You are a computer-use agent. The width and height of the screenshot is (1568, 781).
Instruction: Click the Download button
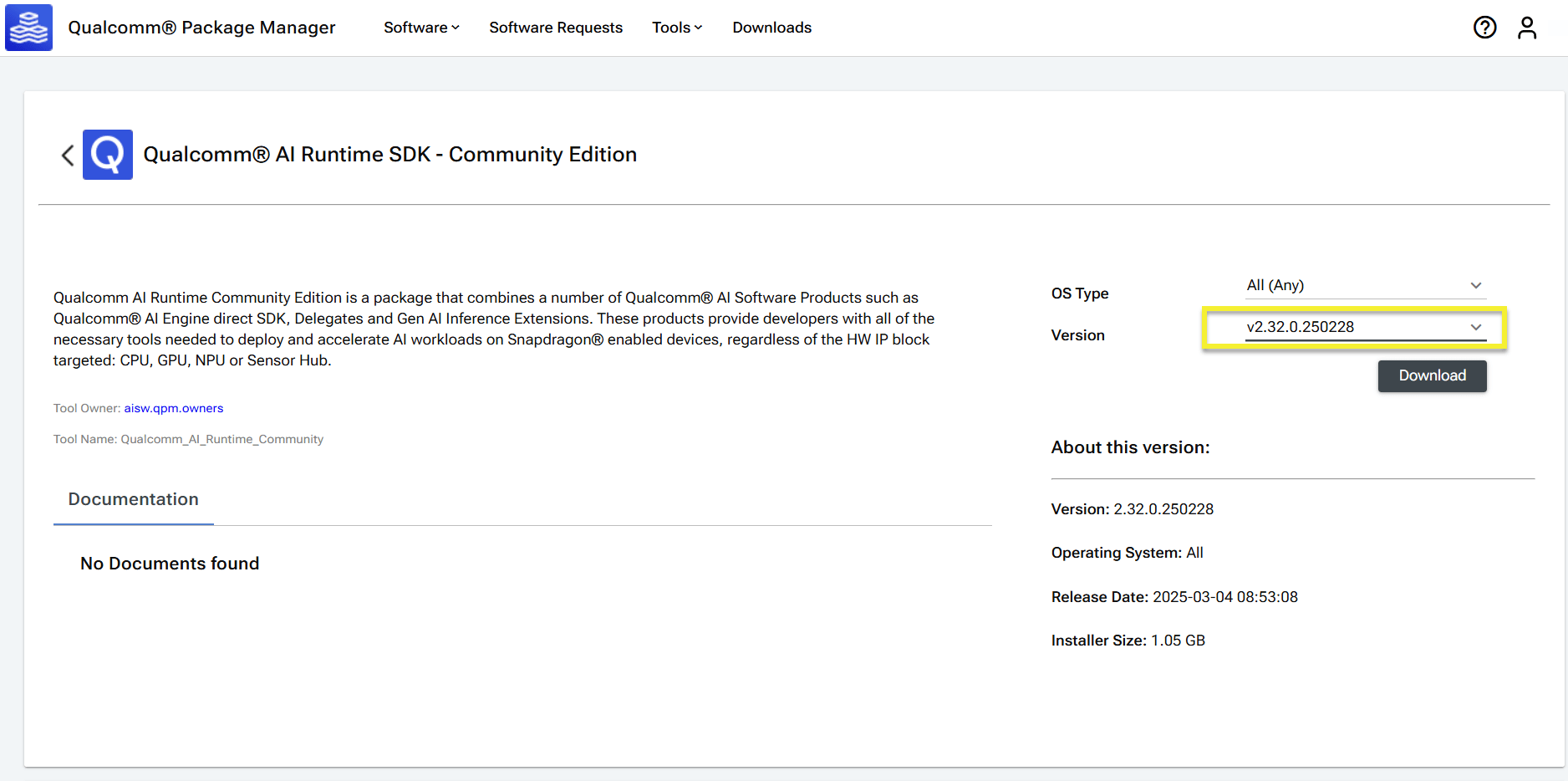coord(1432,376)
